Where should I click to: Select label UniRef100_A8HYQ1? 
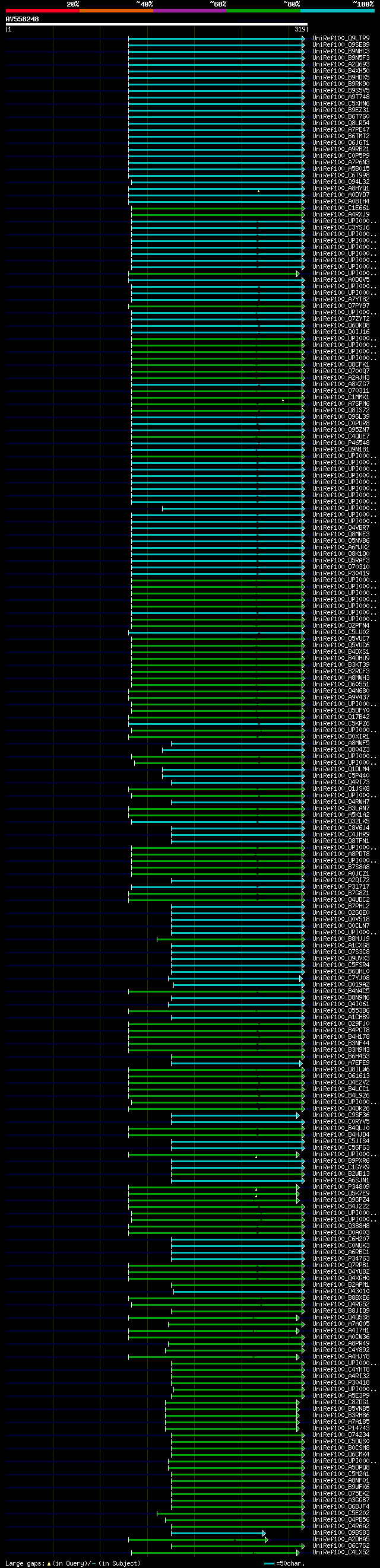pos(340,188)
